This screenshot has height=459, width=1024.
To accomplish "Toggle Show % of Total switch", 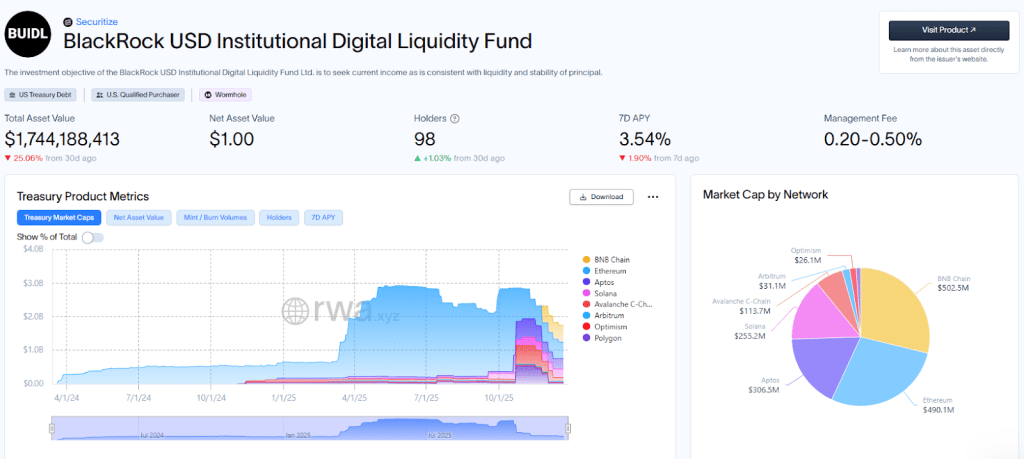I will 93,237.
